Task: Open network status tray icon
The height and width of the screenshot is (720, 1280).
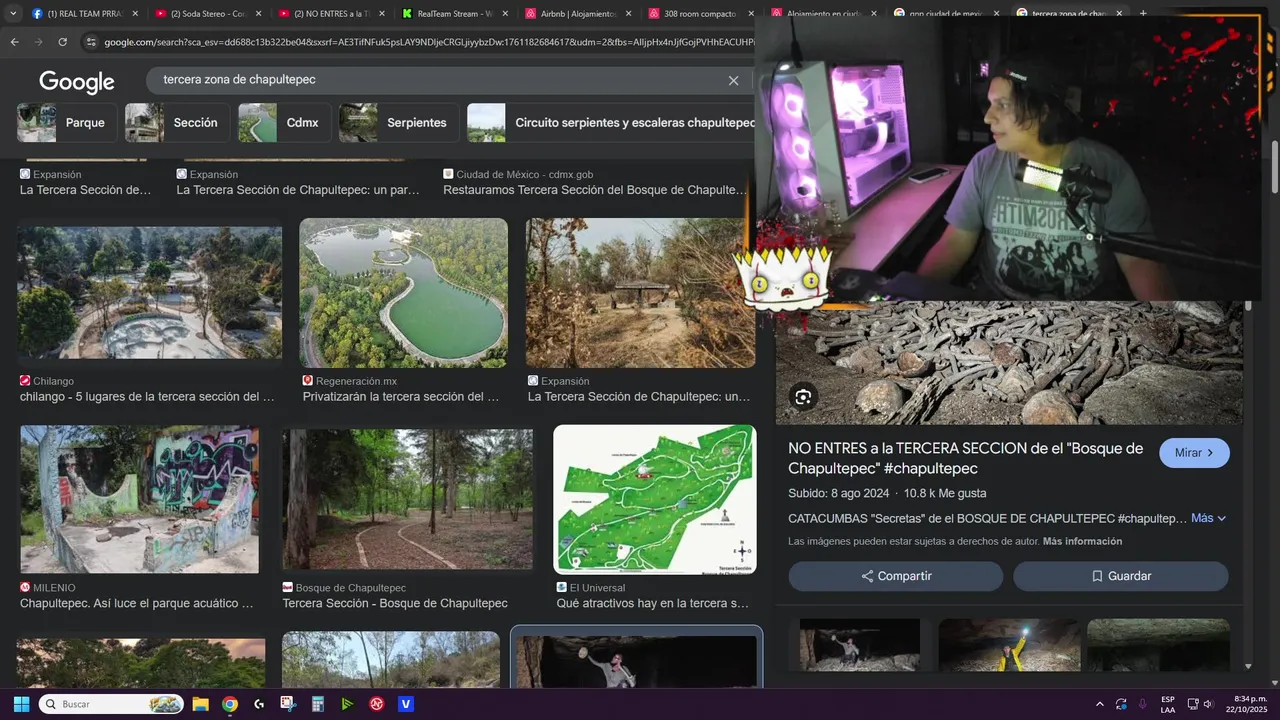Action: coord(1193,704)
